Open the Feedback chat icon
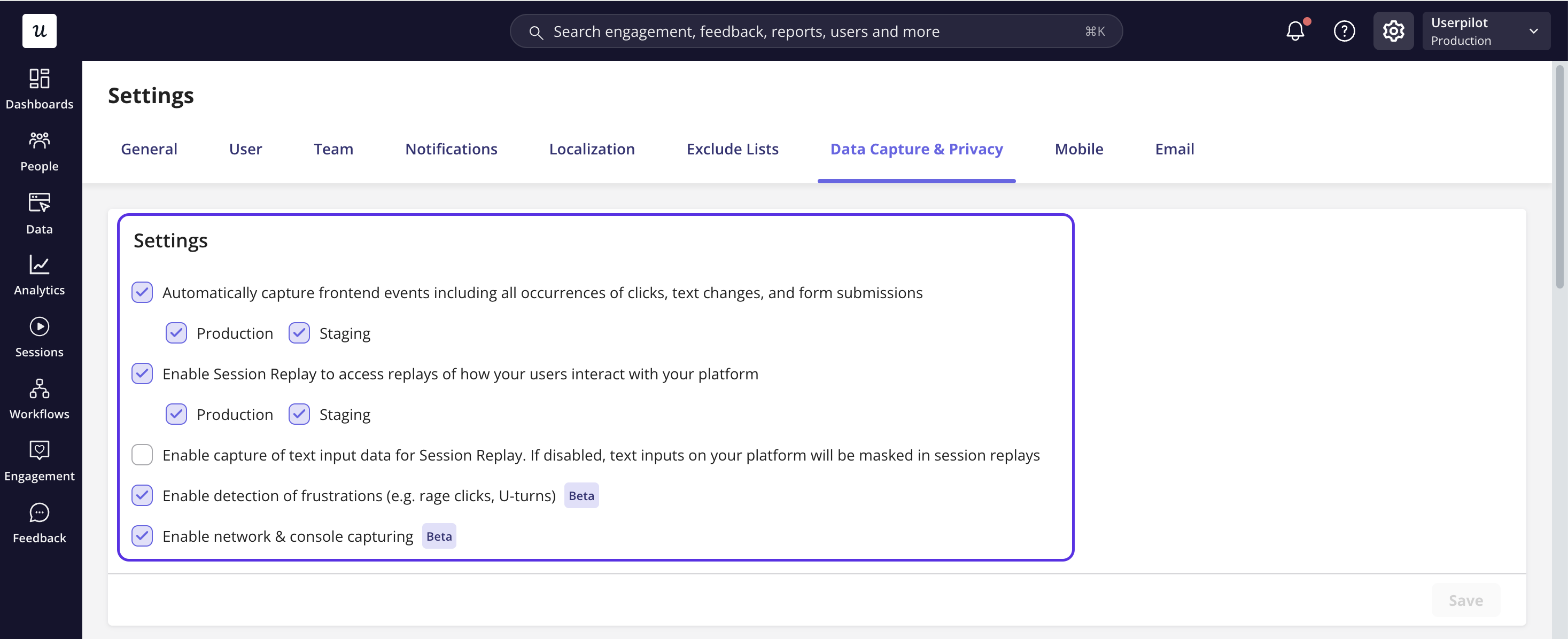This screenshot has width=1568, height=639. pos(40,512)
